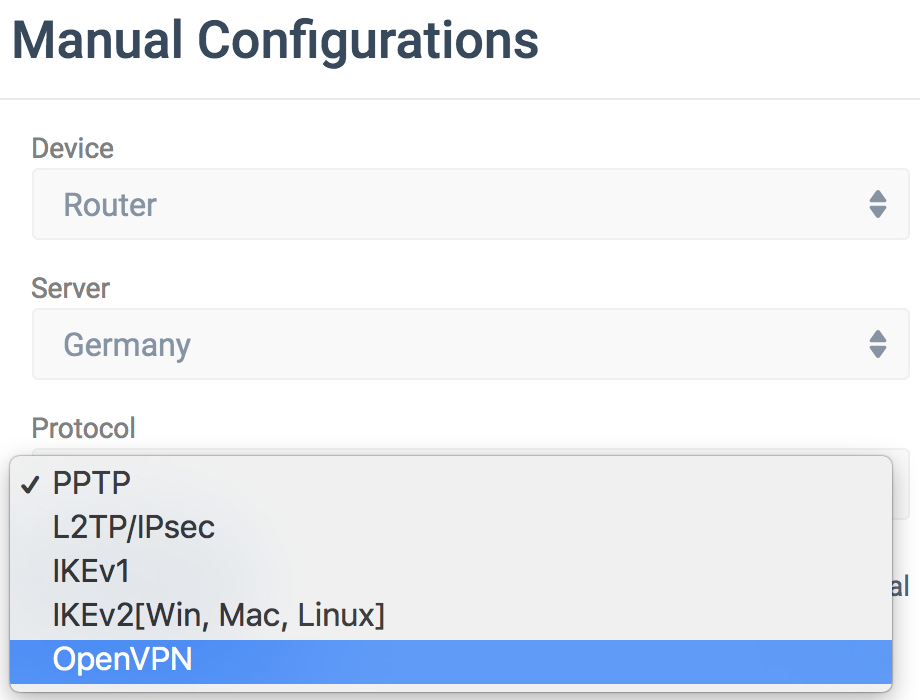Click the Server field label
The image size is (920, 700).
[x=70, y=288]
